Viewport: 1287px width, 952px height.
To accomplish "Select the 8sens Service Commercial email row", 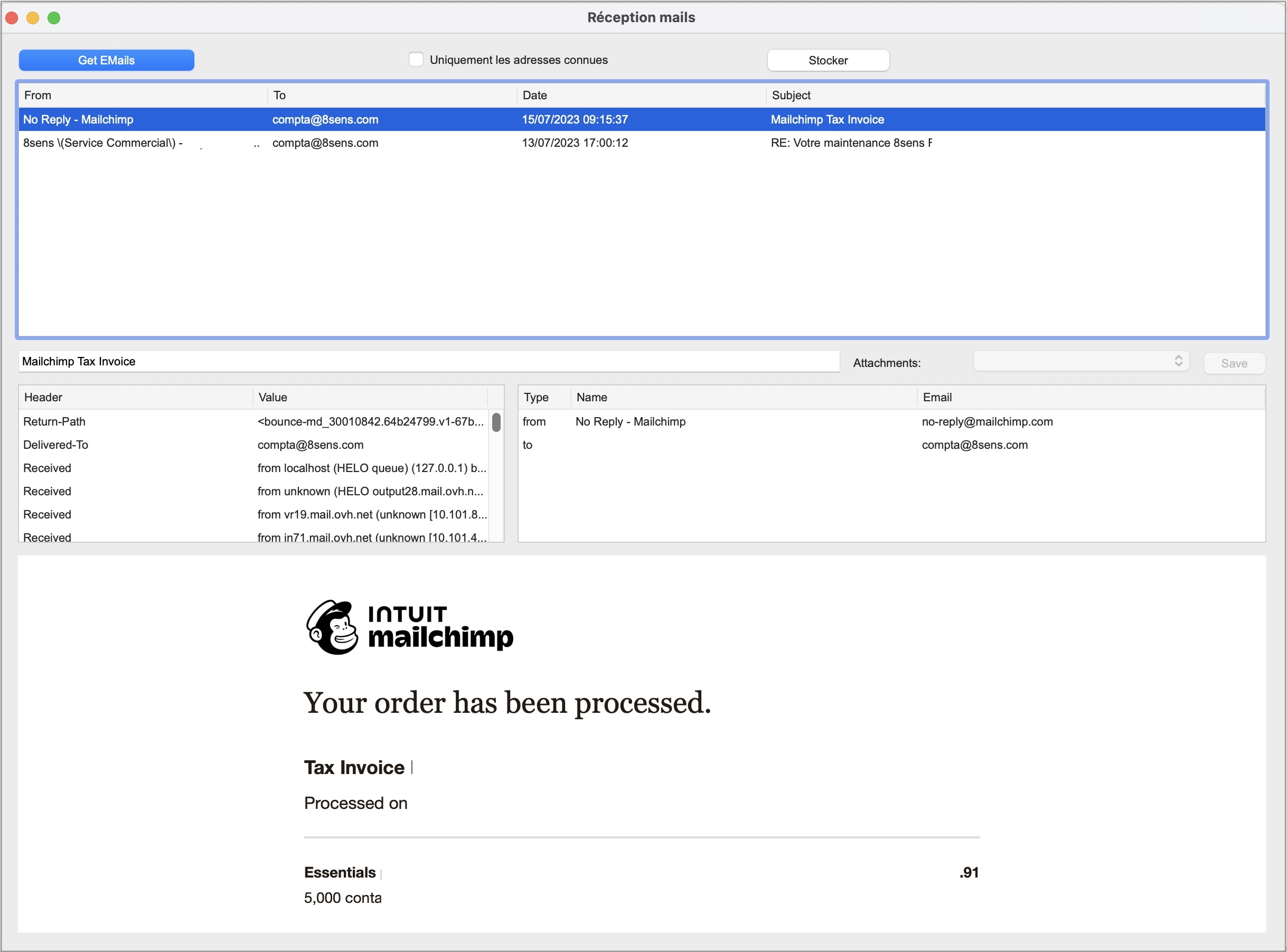I will point(642,143).
